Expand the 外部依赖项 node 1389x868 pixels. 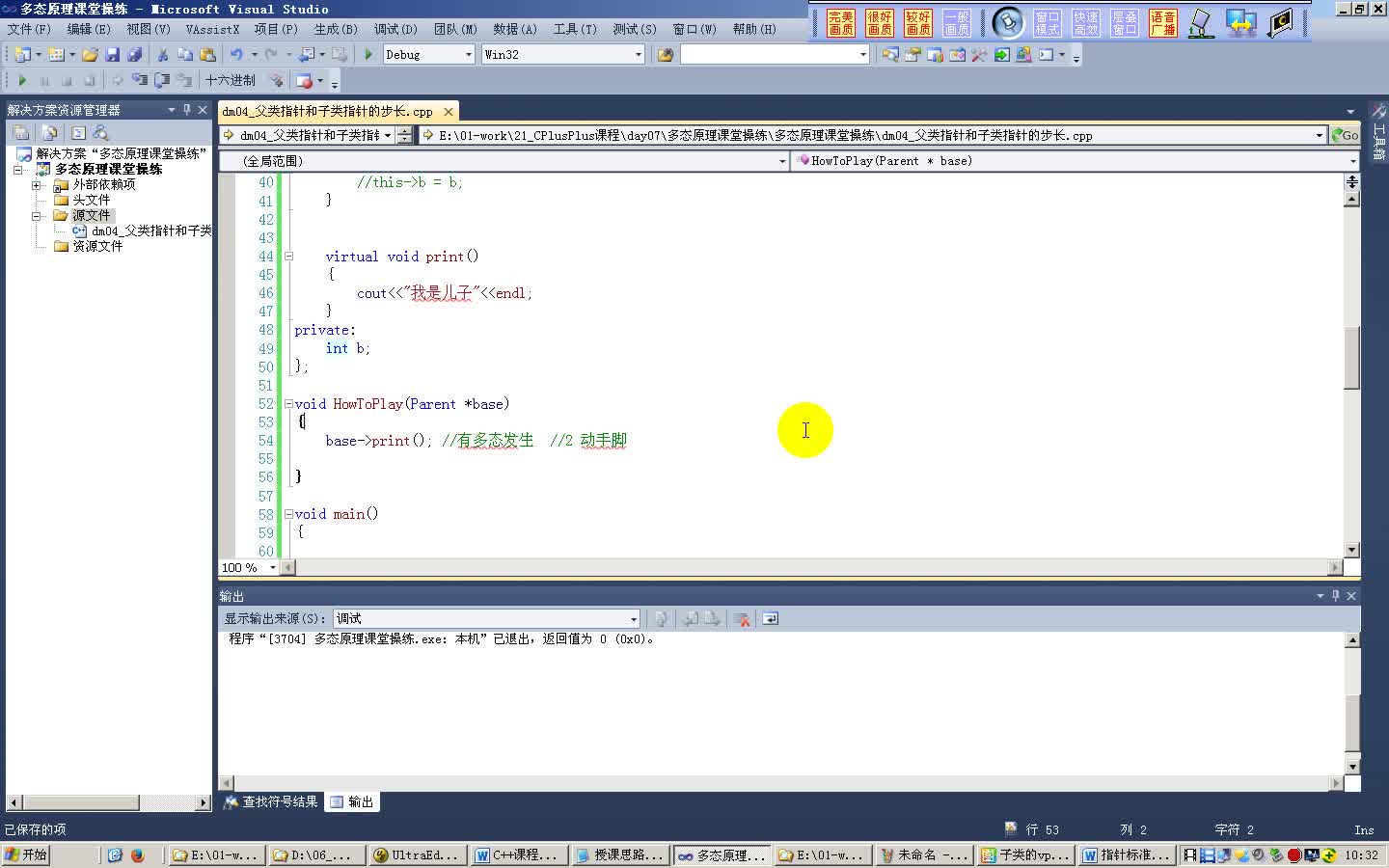(x=37, y=185)
